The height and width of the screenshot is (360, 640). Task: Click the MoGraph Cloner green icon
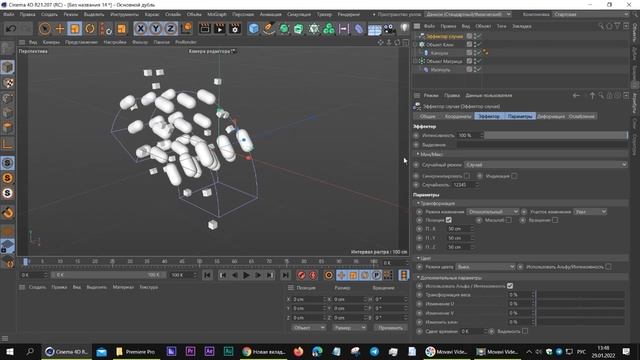point(329,29)
